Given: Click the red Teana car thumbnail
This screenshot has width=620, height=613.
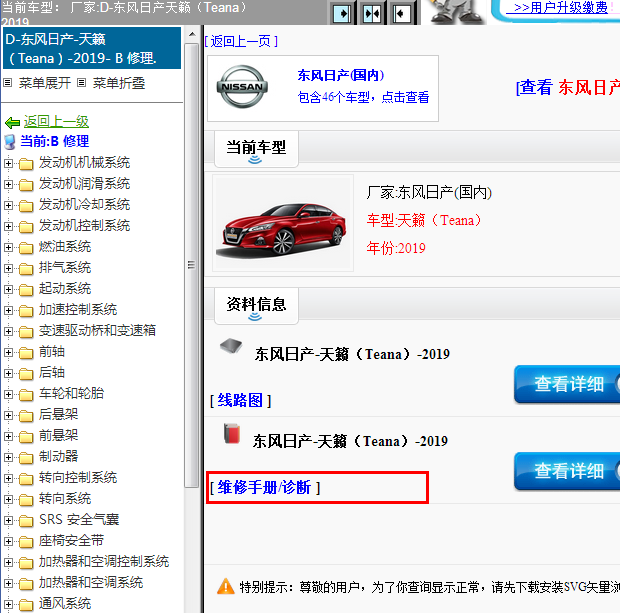Looking at the screenshot, I should click(x=282, y=223).
